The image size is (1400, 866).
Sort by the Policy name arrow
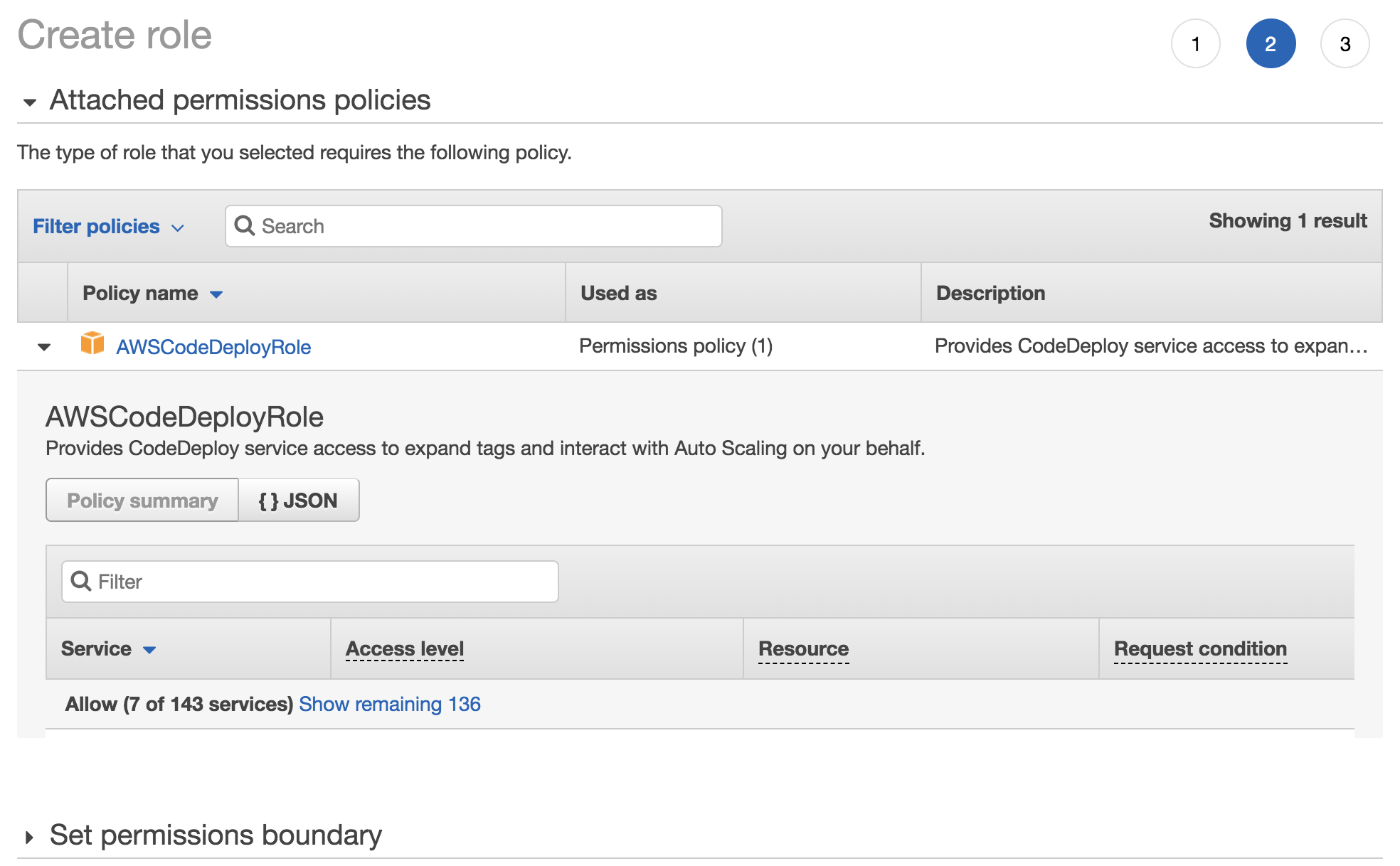(x=216, y=294)
